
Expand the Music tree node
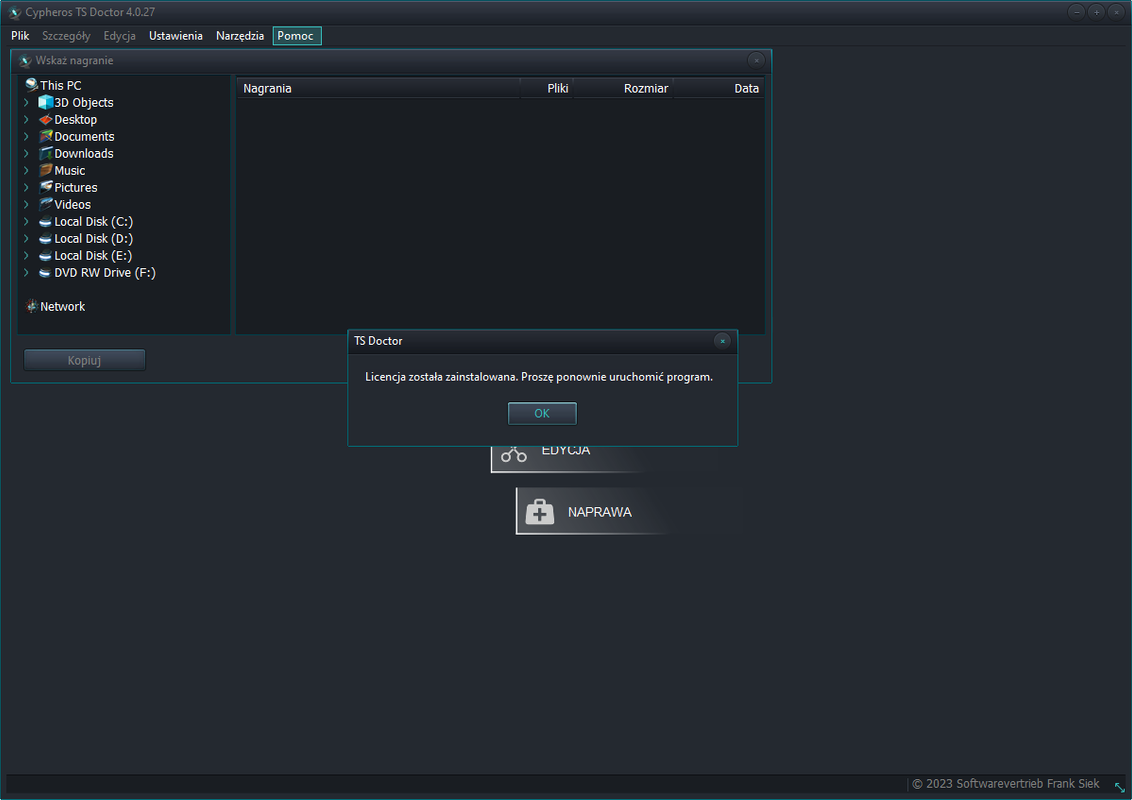click(x=27, y=170)
